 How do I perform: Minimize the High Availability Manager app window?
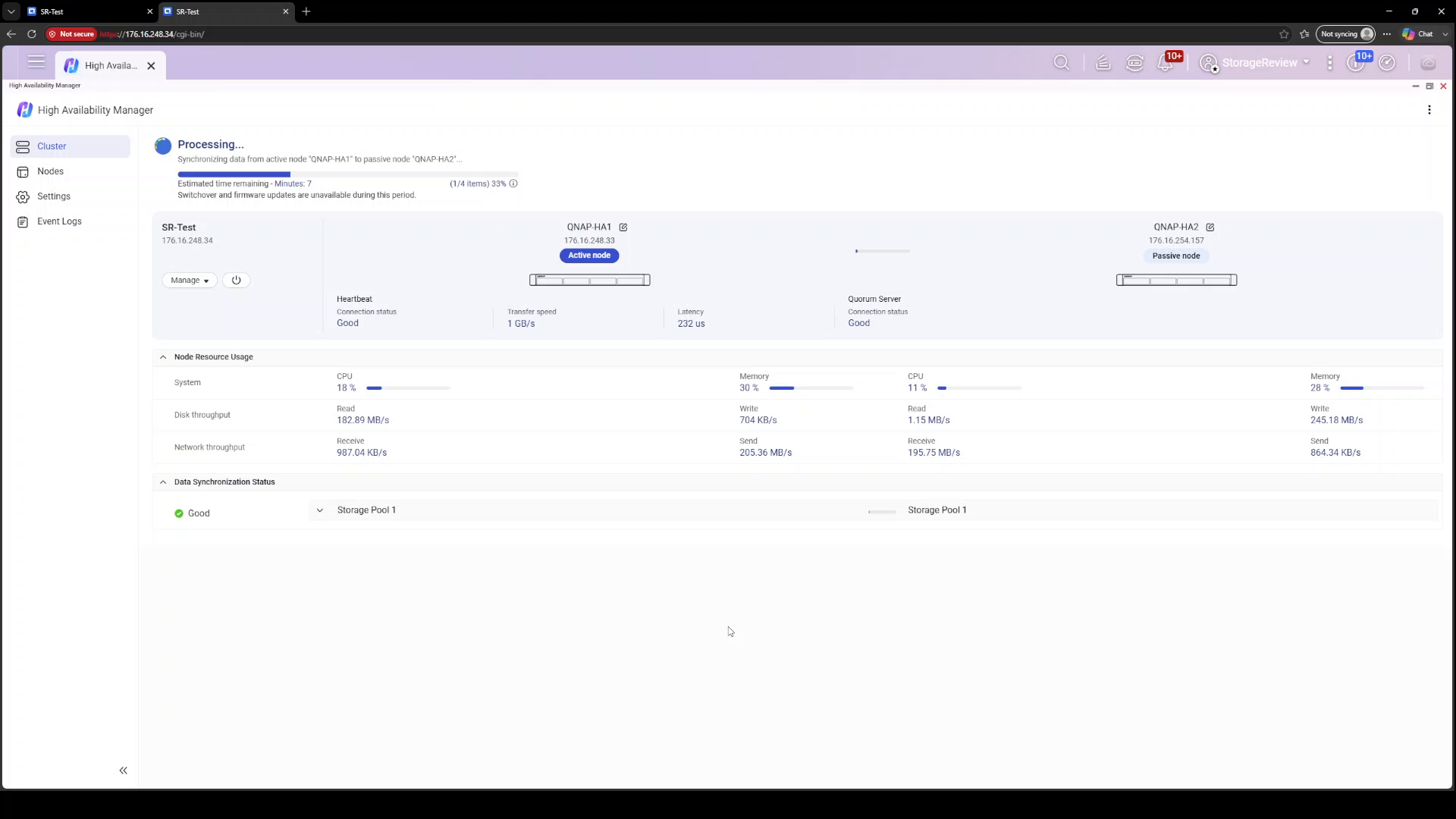tap(1415, 86)
